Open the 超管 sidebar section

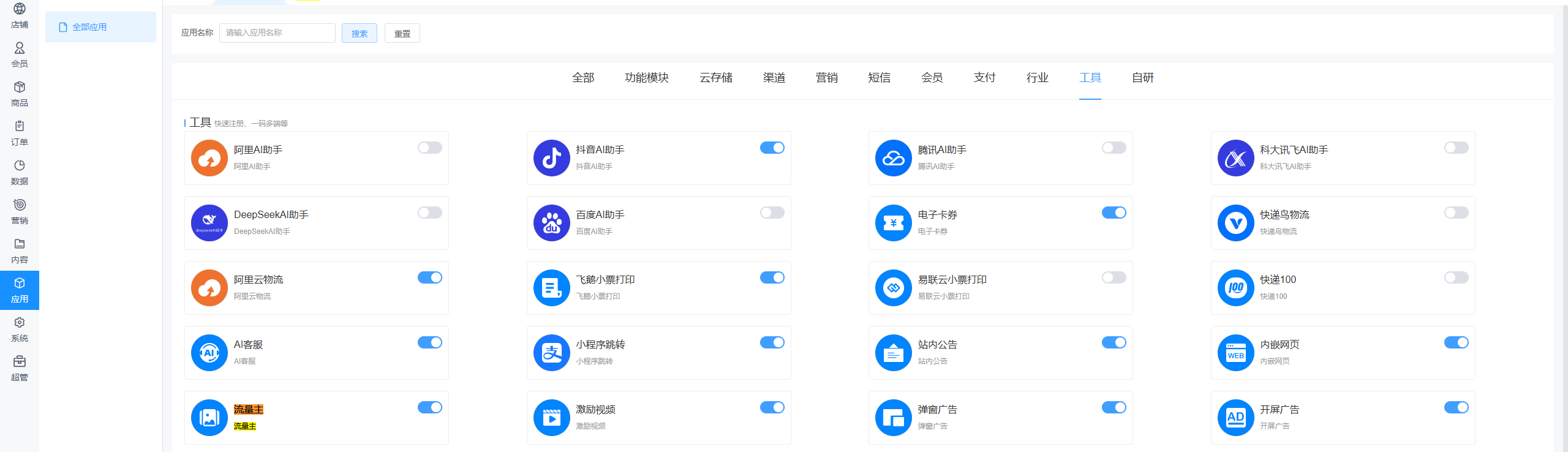click(x=20, y=369)
